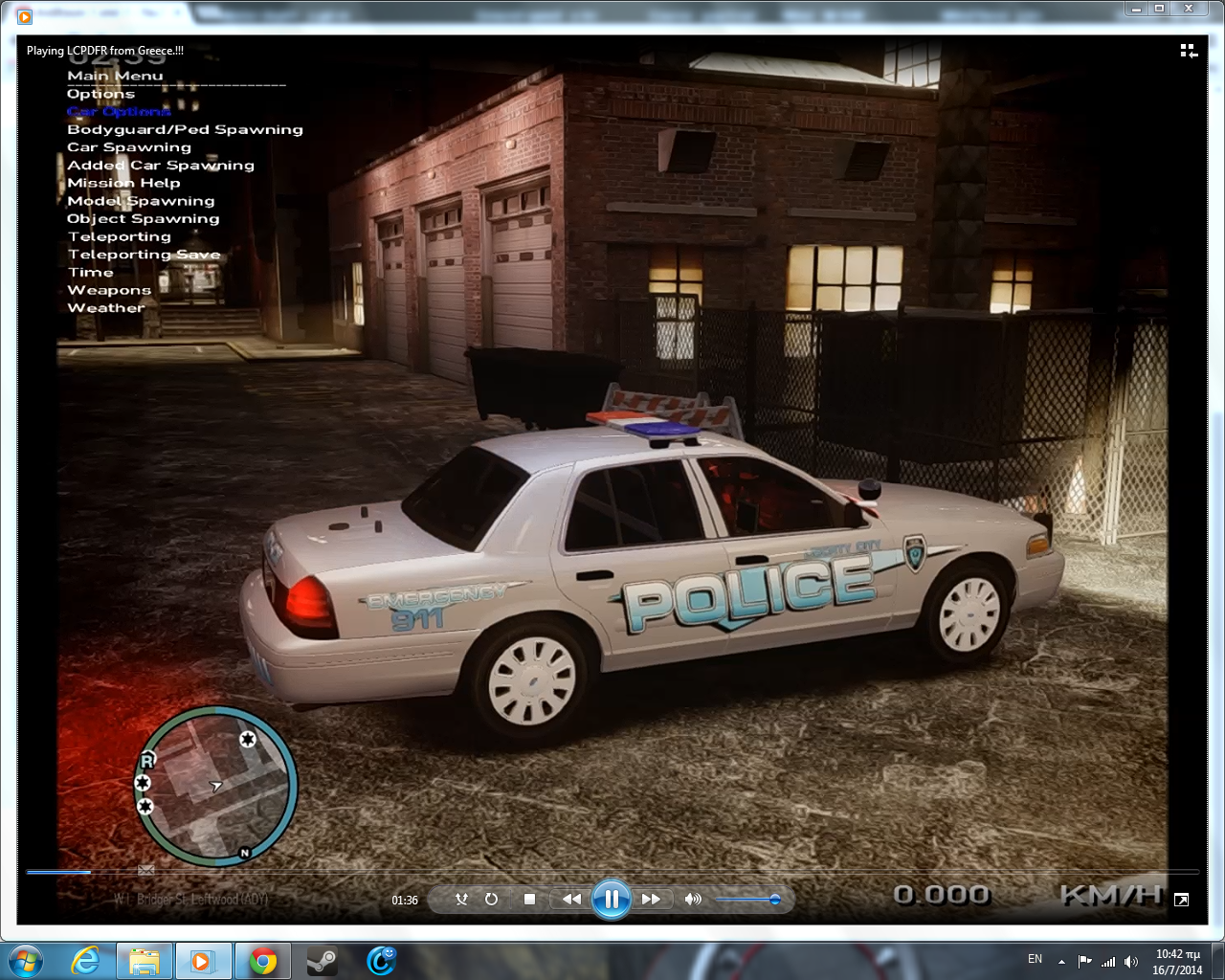View the video in full screen

click(1181, 900)
